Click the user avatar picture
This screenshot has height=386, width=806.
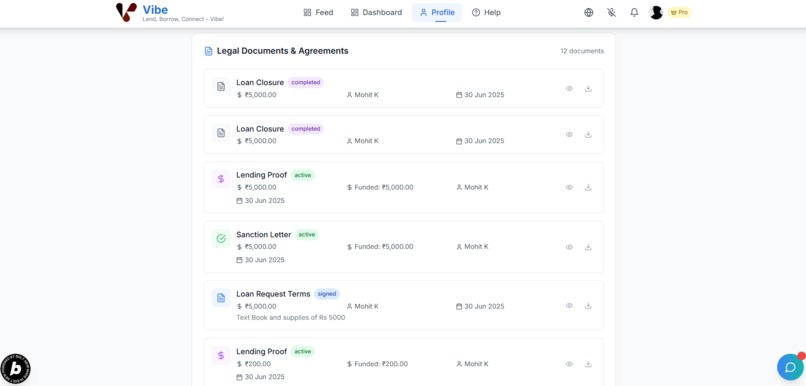[656, 12]
